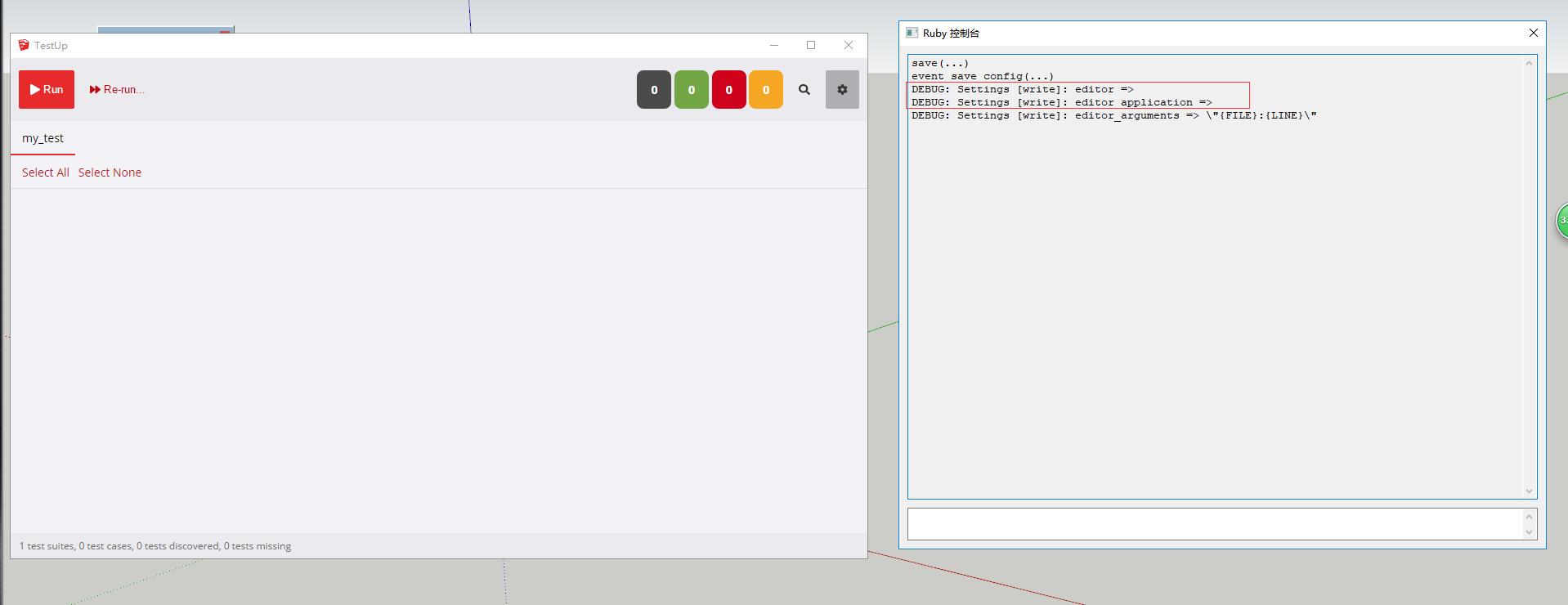
Task: Click the console input field's down arrow
Action: click(1529, 532)
